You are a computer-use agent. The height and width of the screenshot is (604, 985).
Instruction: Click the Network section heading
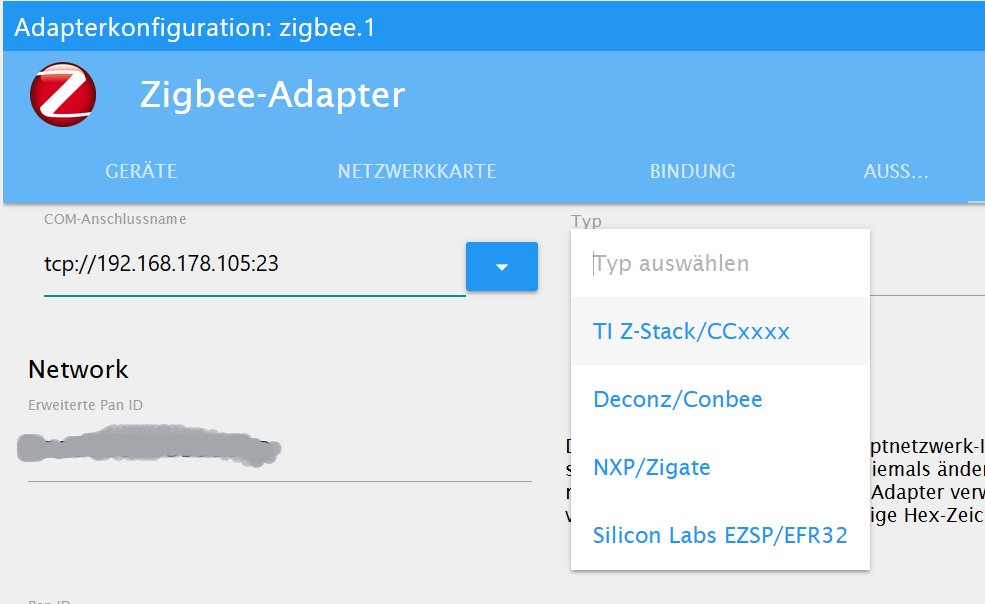78,369
